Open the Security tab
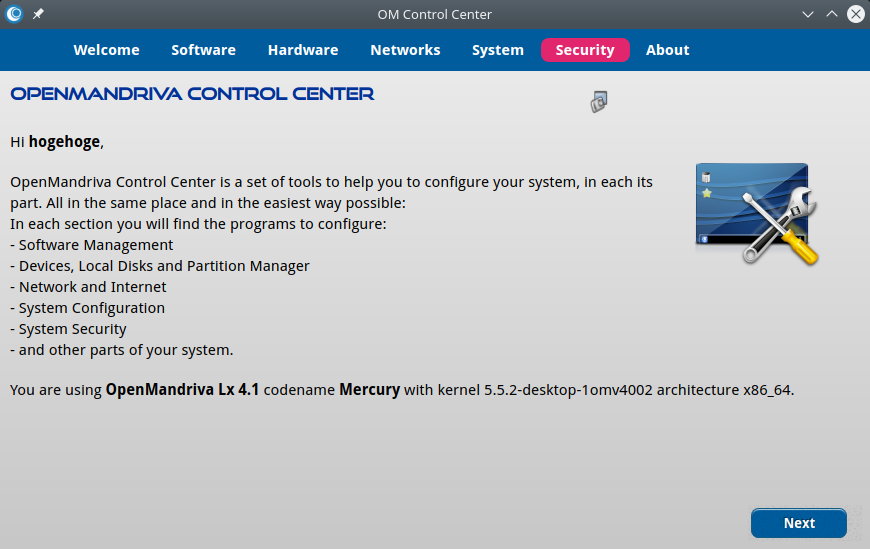Image resolution: width=870 pixels, height=549 pixels. (x=585, y=50)
